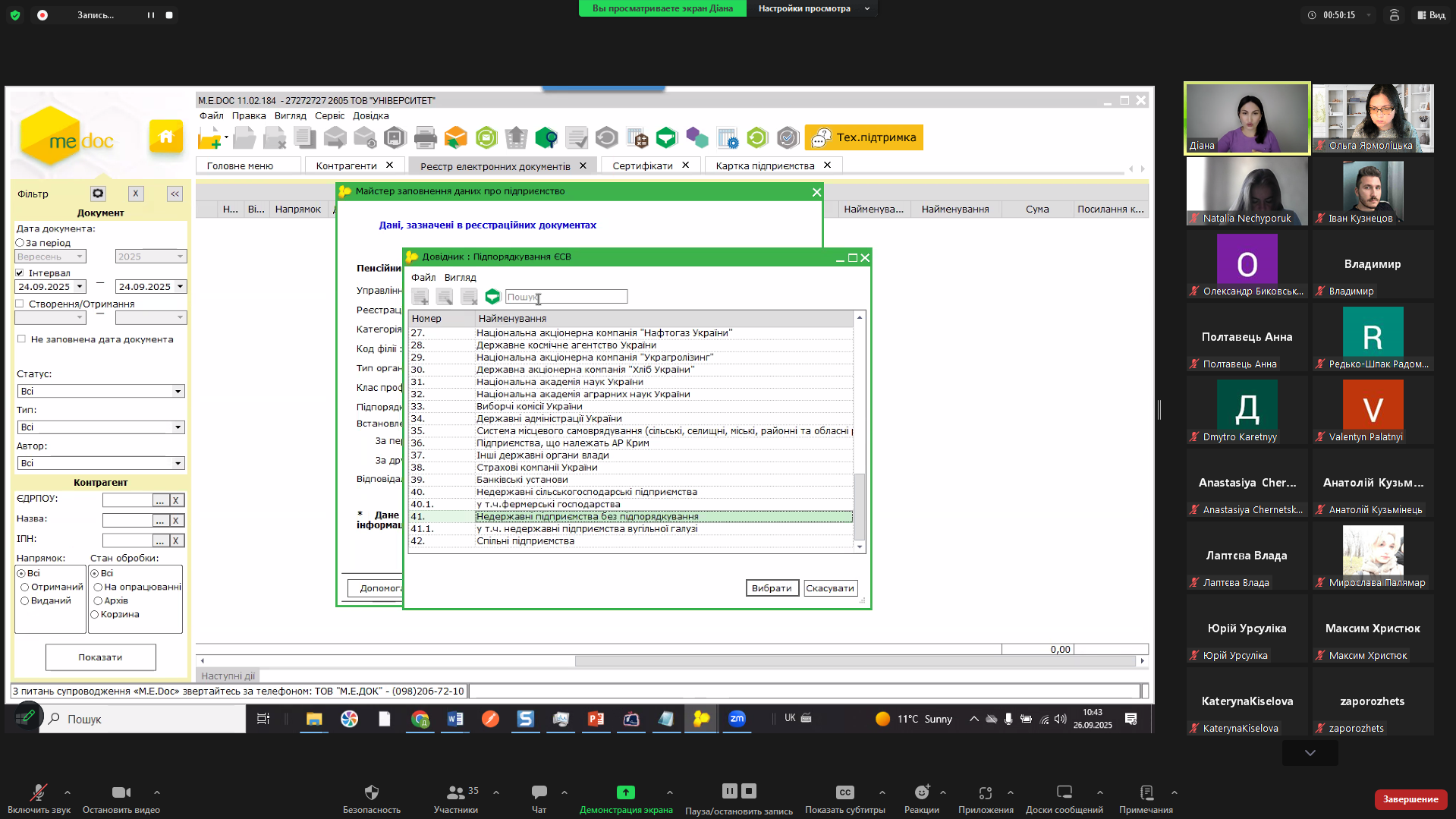Click the Вибрати button
Image resolution: width=1456 pixels, height=819 pixels.
point(772,588)
